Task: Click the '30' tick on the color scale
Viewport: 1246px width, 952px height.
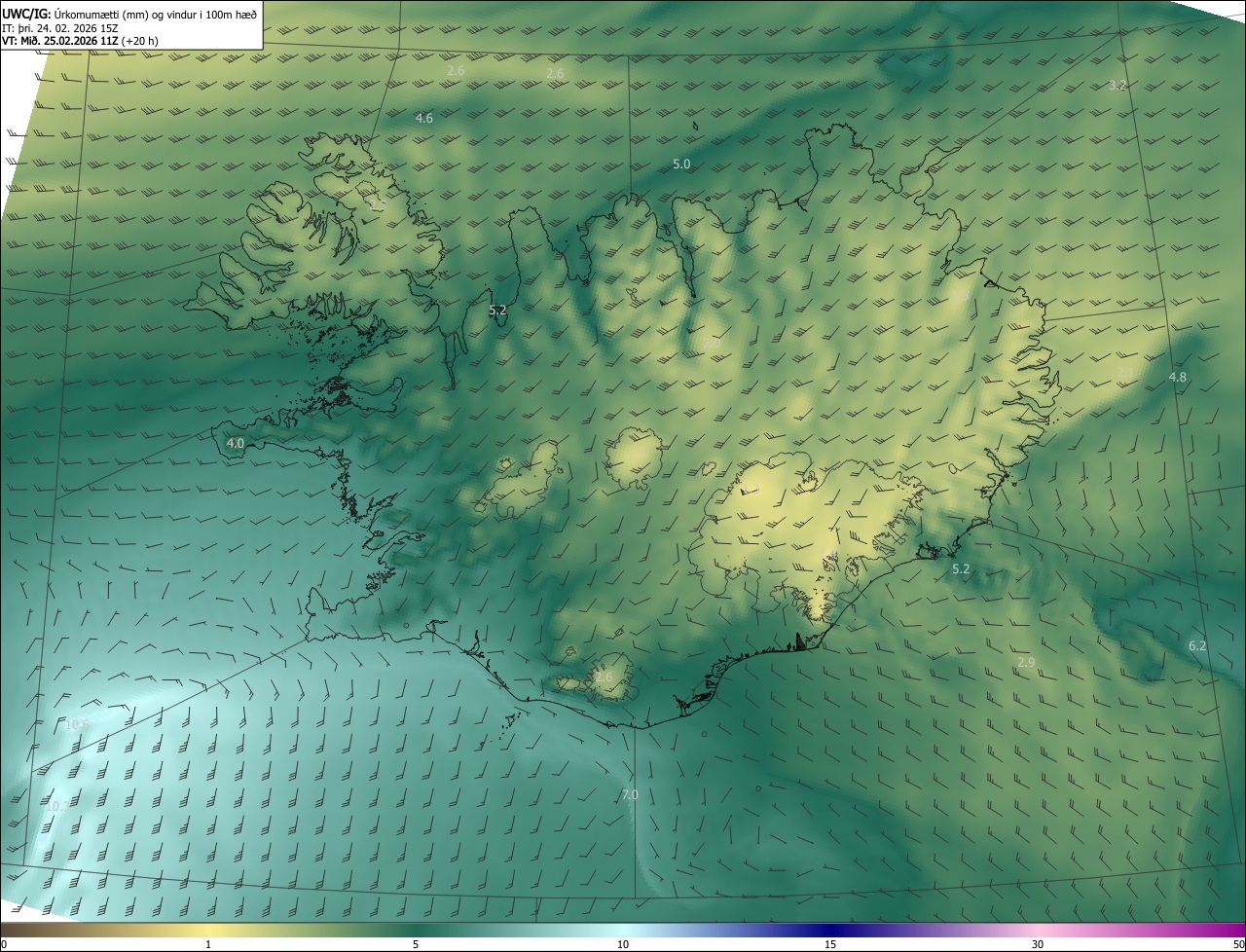Action: [x=1038, y=944]
